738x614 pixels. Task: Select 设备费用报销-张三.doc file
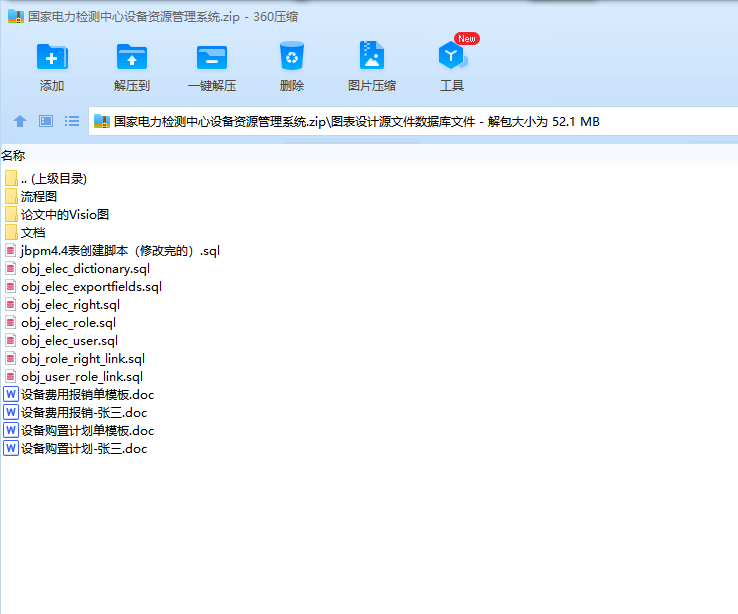tap(75, 413)
